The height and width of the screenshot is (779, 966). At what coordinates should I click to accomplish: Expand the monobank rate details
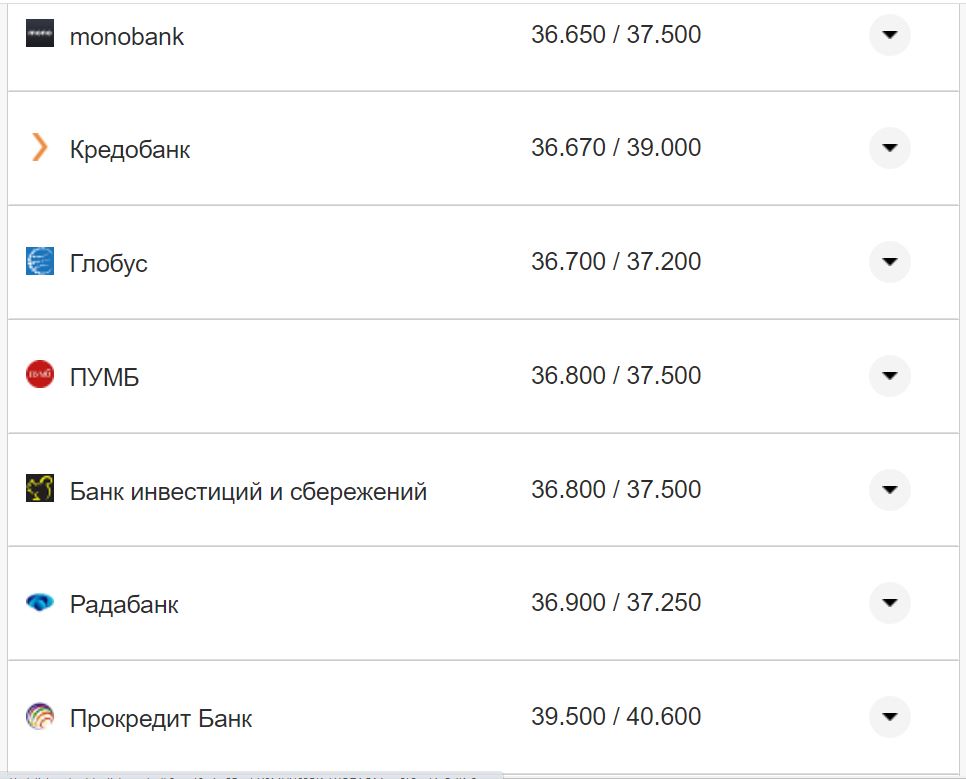(x=889, y=35)
